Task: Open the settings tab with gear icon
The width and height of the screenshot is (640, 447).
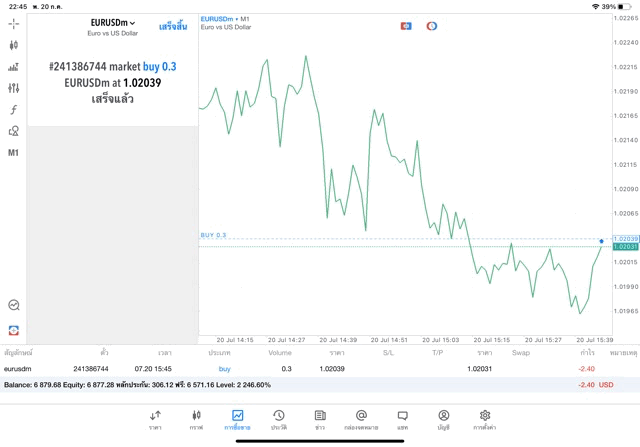Action: [485, 420]
